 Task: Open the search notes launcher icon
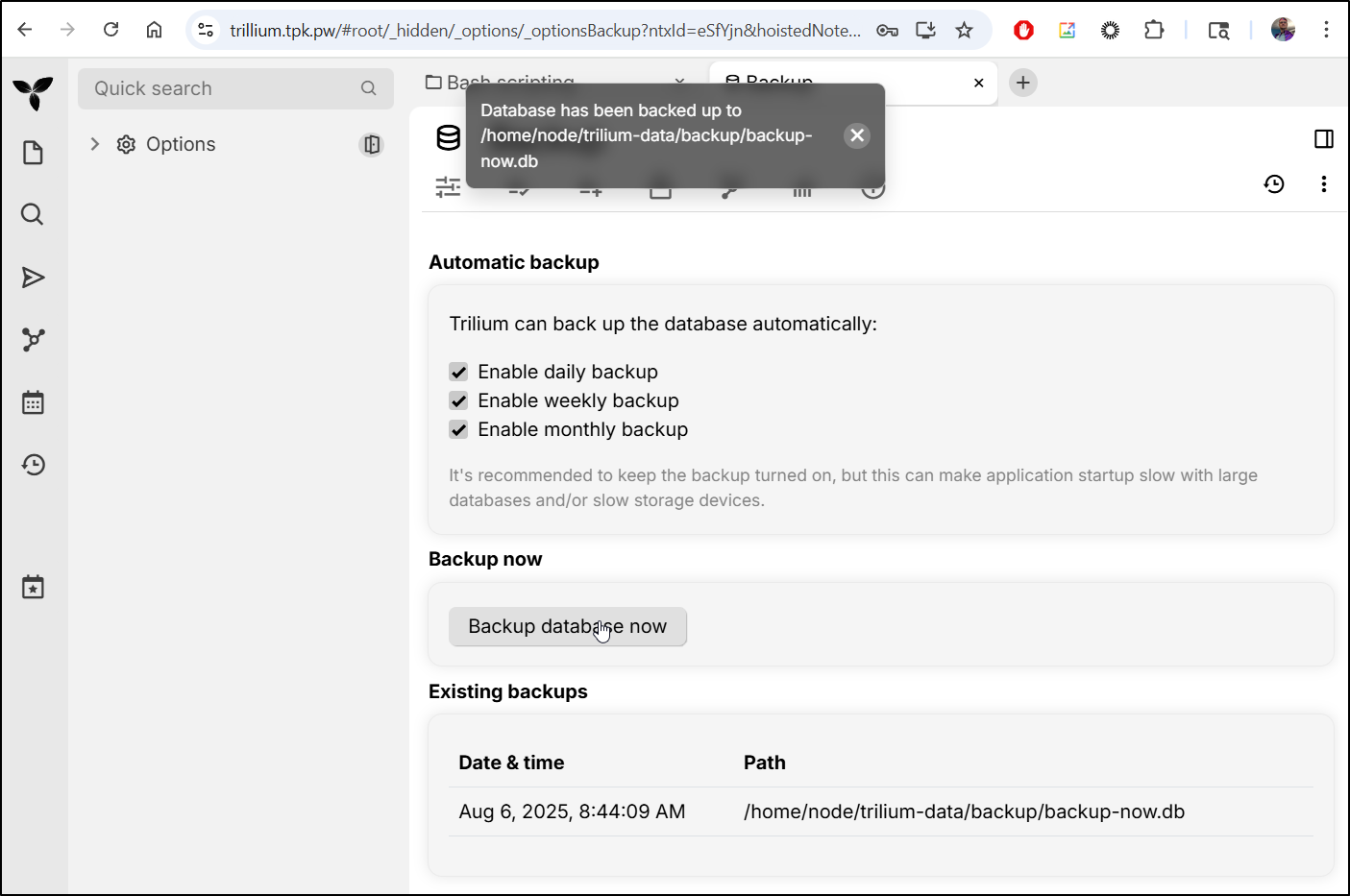click(33, 214)
